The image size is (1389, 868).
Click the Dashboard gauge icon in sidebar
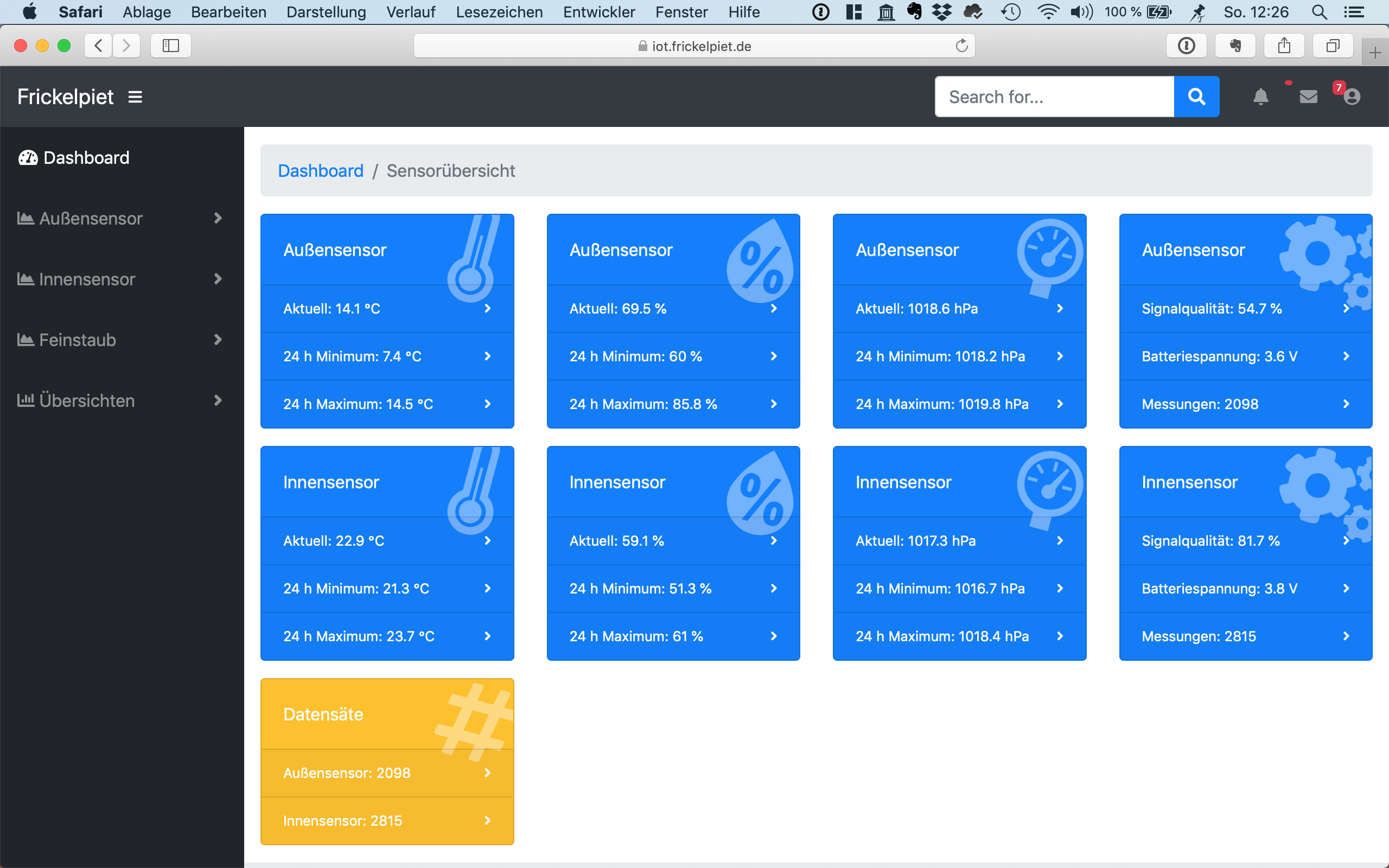tap(28, 157)
